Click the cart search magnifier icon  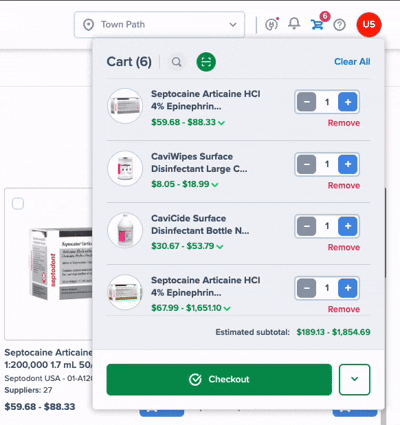pos(176,62)
